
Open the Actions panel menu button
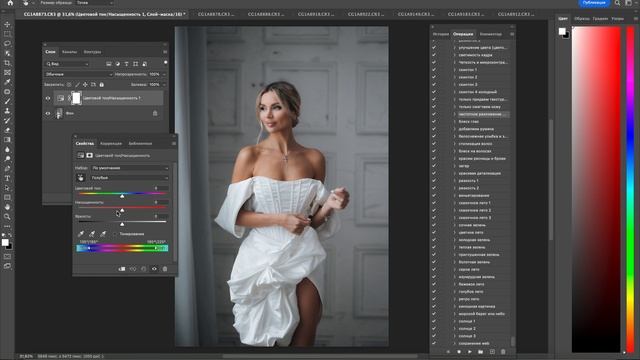coord(512,34)
